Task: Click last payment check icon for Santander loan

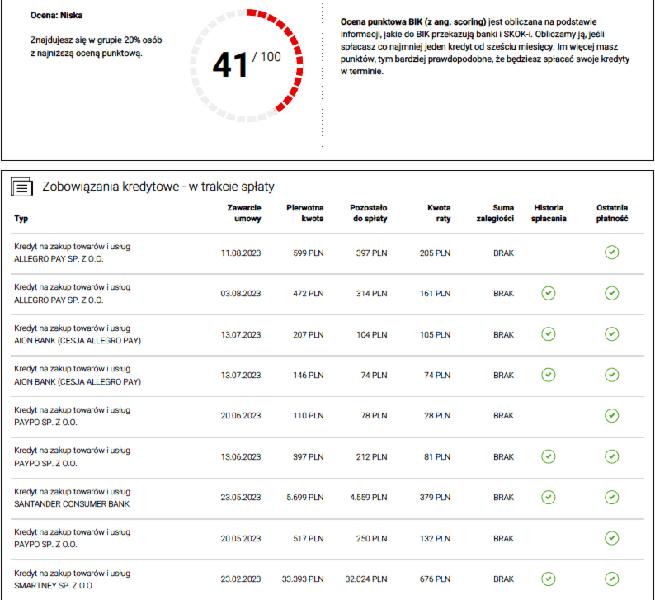Action: coord(612,497)
